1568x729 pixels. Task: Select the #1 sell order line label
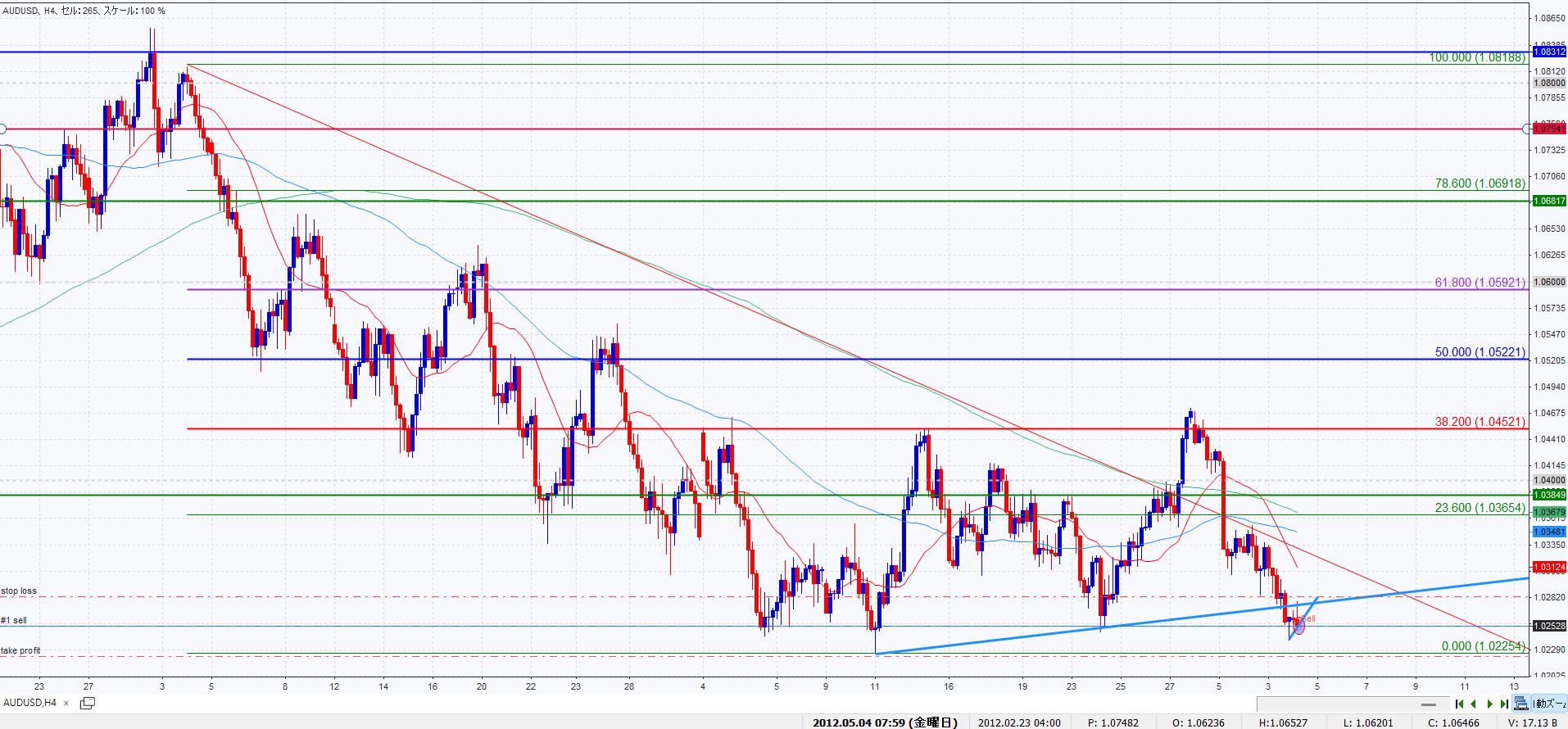[14, 621]
